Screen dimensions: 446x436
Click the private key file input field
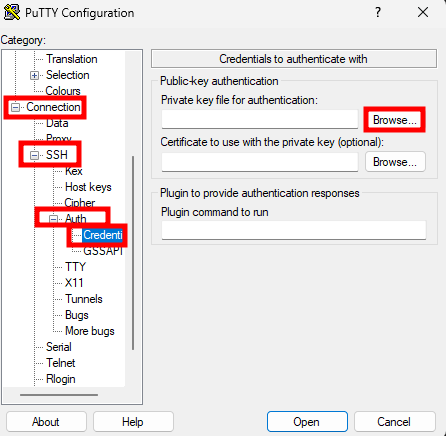tap(260, 119)
